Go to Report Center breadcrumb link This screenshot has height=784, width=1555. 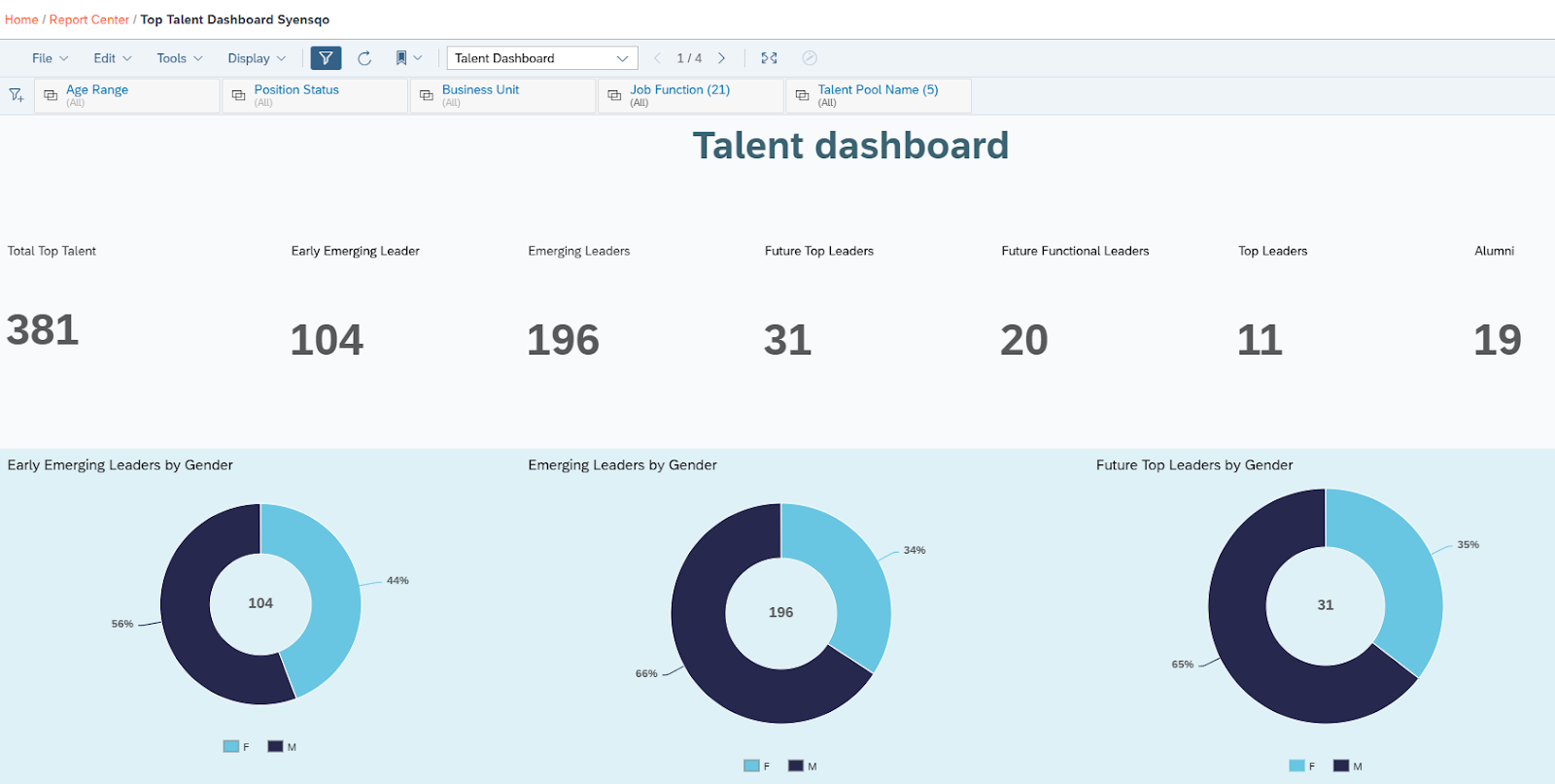tap(88, 19)
